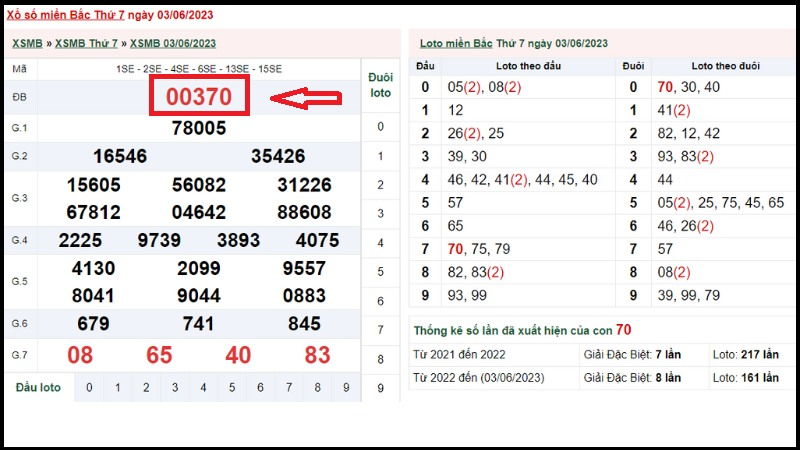800x450 pixels.
Task: Select Đầu loto digit 2 filter
Action: coord(146,388)
